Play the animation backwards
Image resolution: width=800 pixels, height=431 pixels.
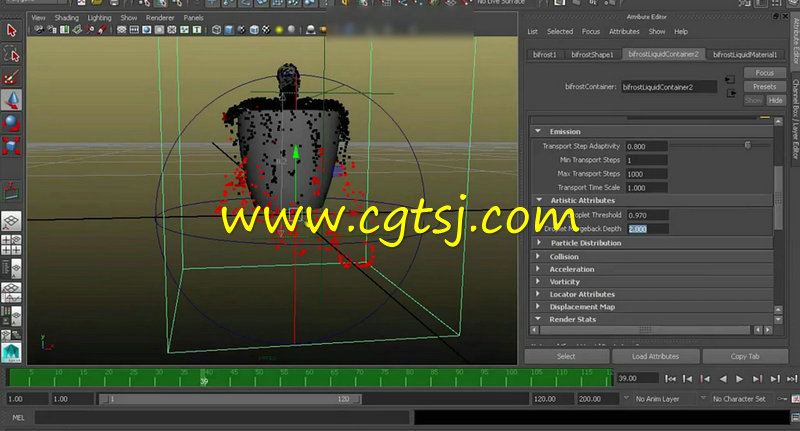point(722,378)
